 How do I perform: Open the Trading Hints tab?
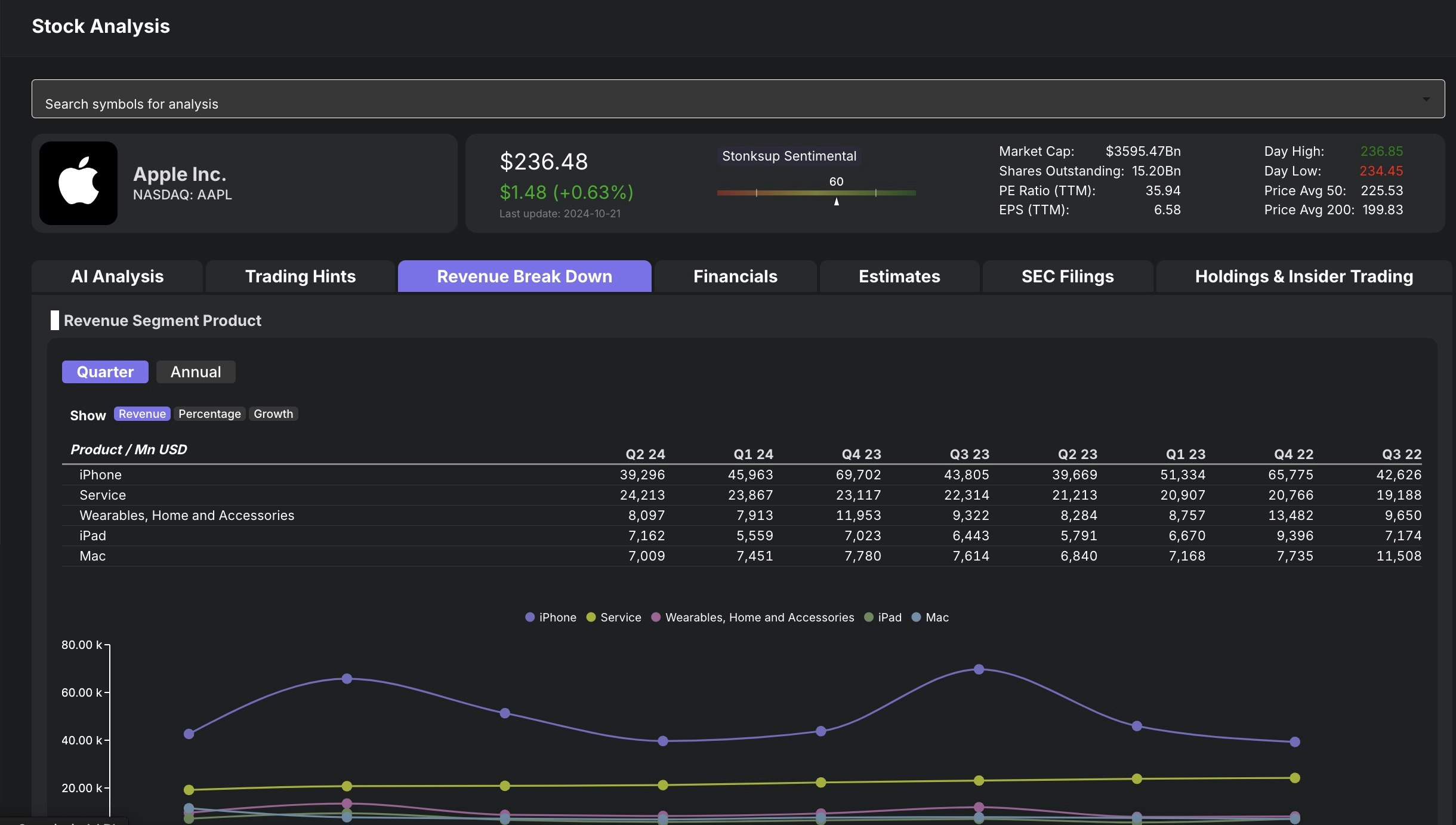tap(300, 276)
